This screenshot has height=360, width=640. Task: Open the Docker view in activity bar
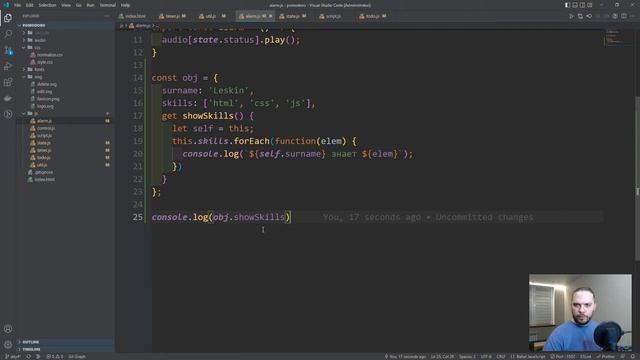tap(8, 98)
